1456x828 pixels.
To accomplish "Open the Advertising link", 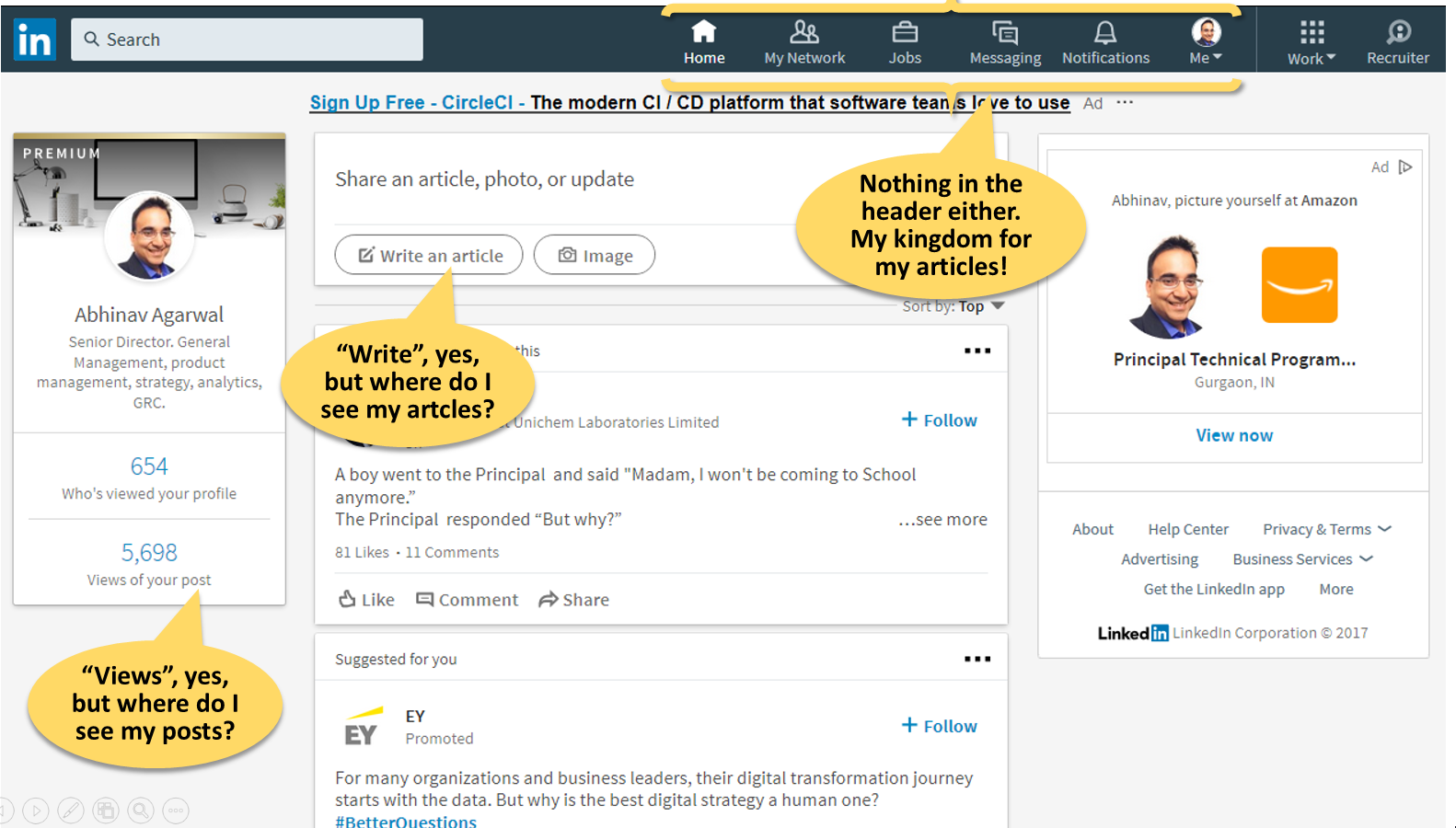I will 1160,558.
